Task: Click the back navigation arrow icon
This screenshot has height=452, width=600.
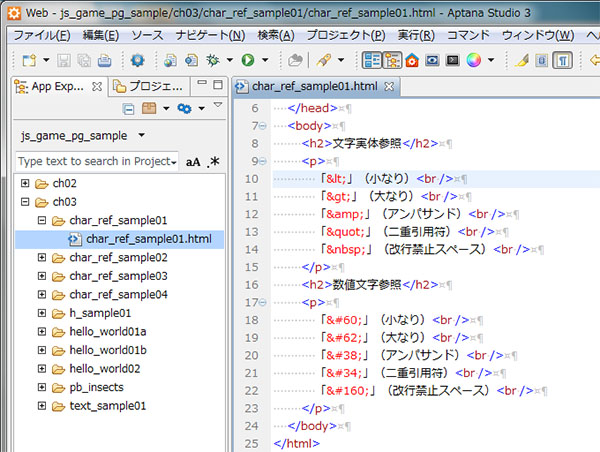Action: [x=595, y=60]
